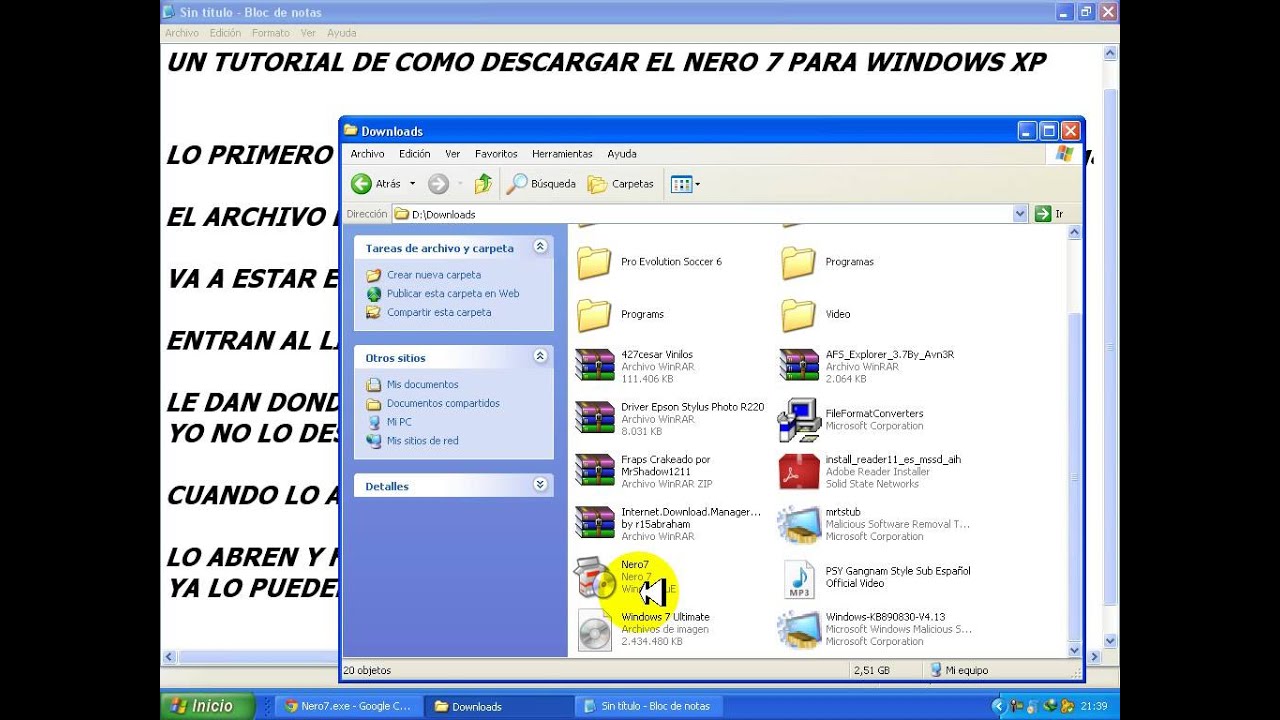Collapse the Otros sitios panel
Image resolution: width=1280 pixels, height=720 pixels.
[540, 357]
